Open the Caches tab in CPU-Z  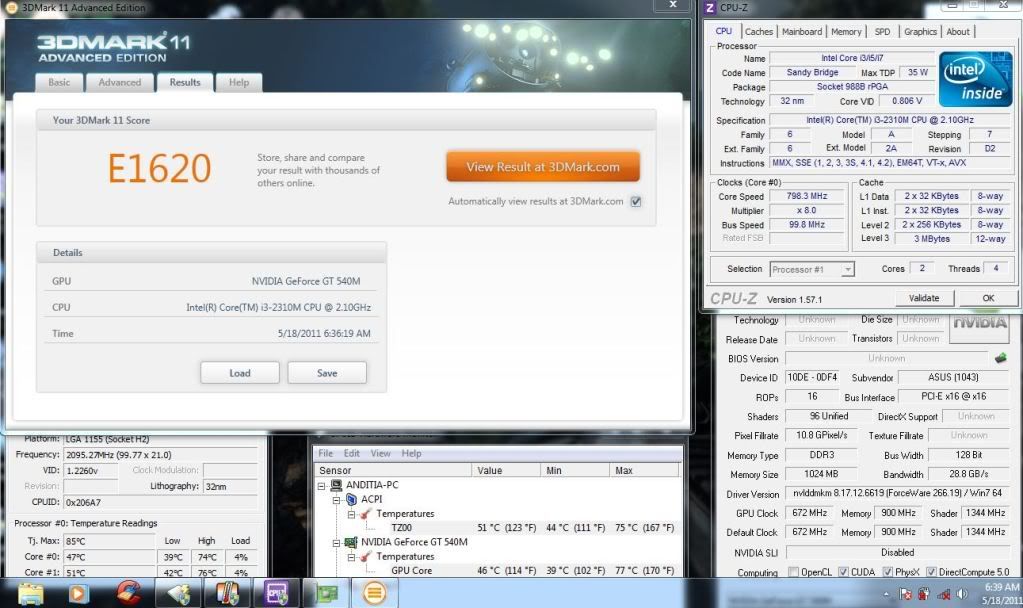point(759,31)
